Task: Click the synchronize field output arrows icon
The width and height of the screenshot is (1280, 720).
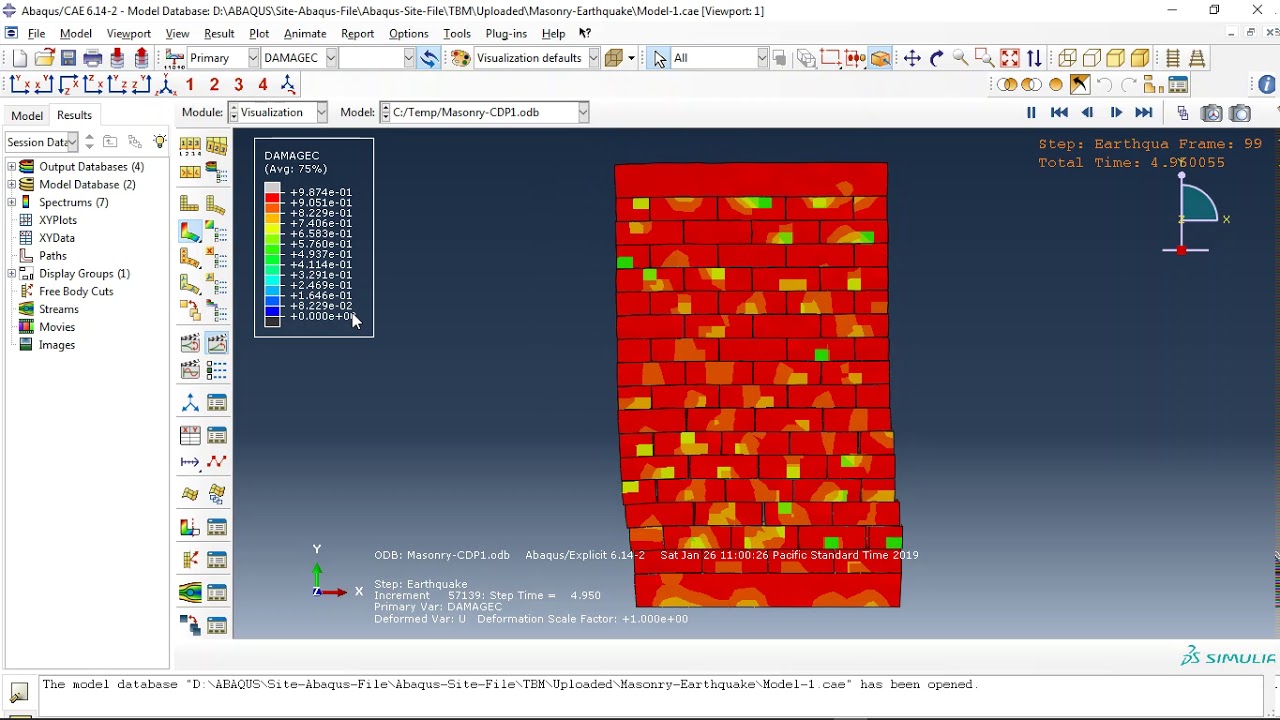Action: (428, 58)
